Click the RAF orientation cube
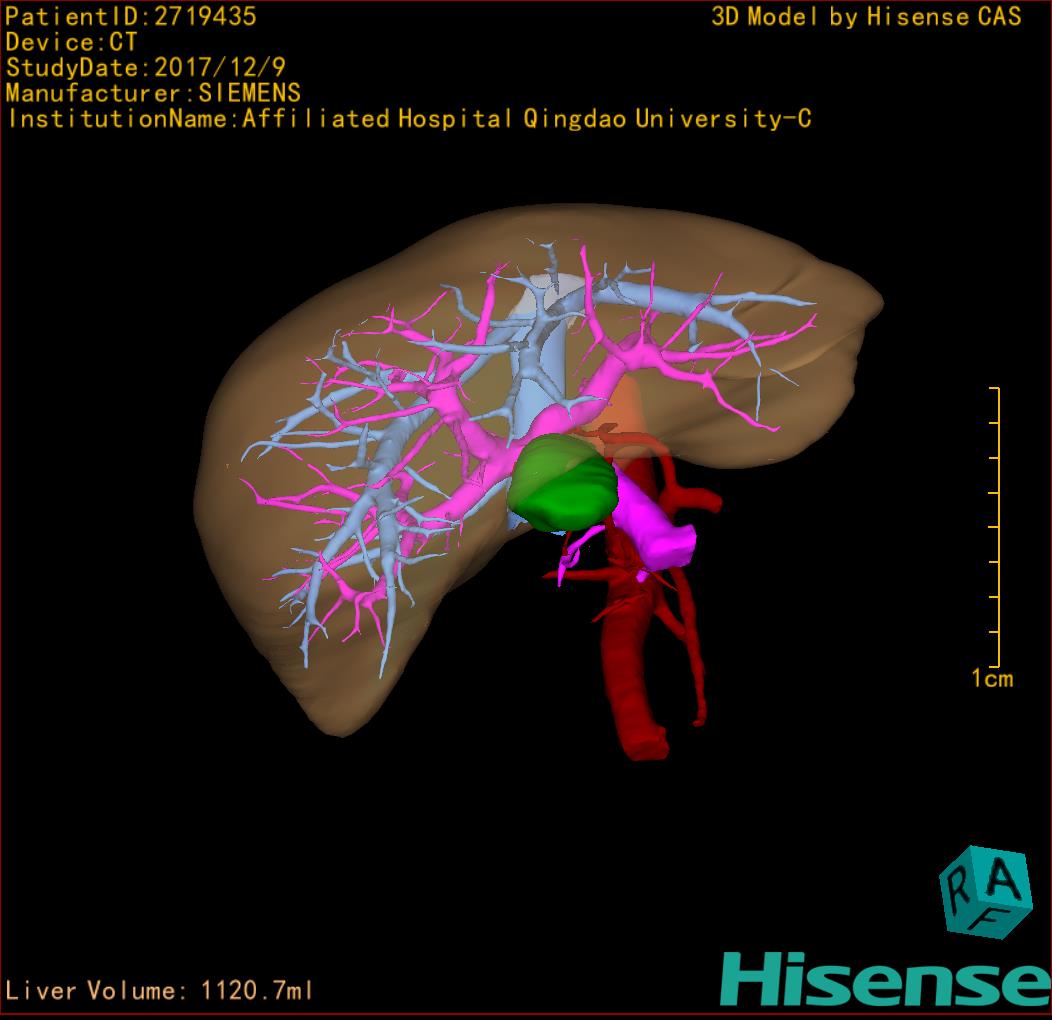 986,892
